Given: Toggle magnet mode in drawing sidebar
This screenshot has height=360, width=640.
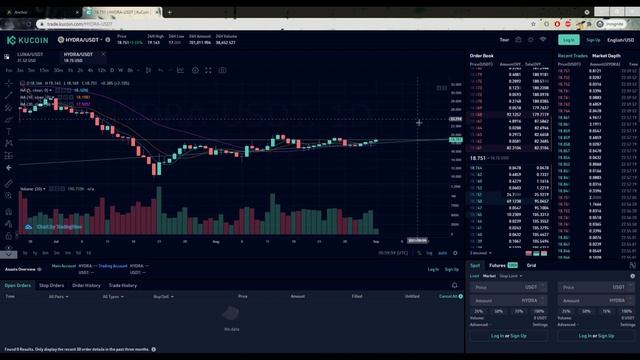Looking at the screenshot, I should 9,212.
